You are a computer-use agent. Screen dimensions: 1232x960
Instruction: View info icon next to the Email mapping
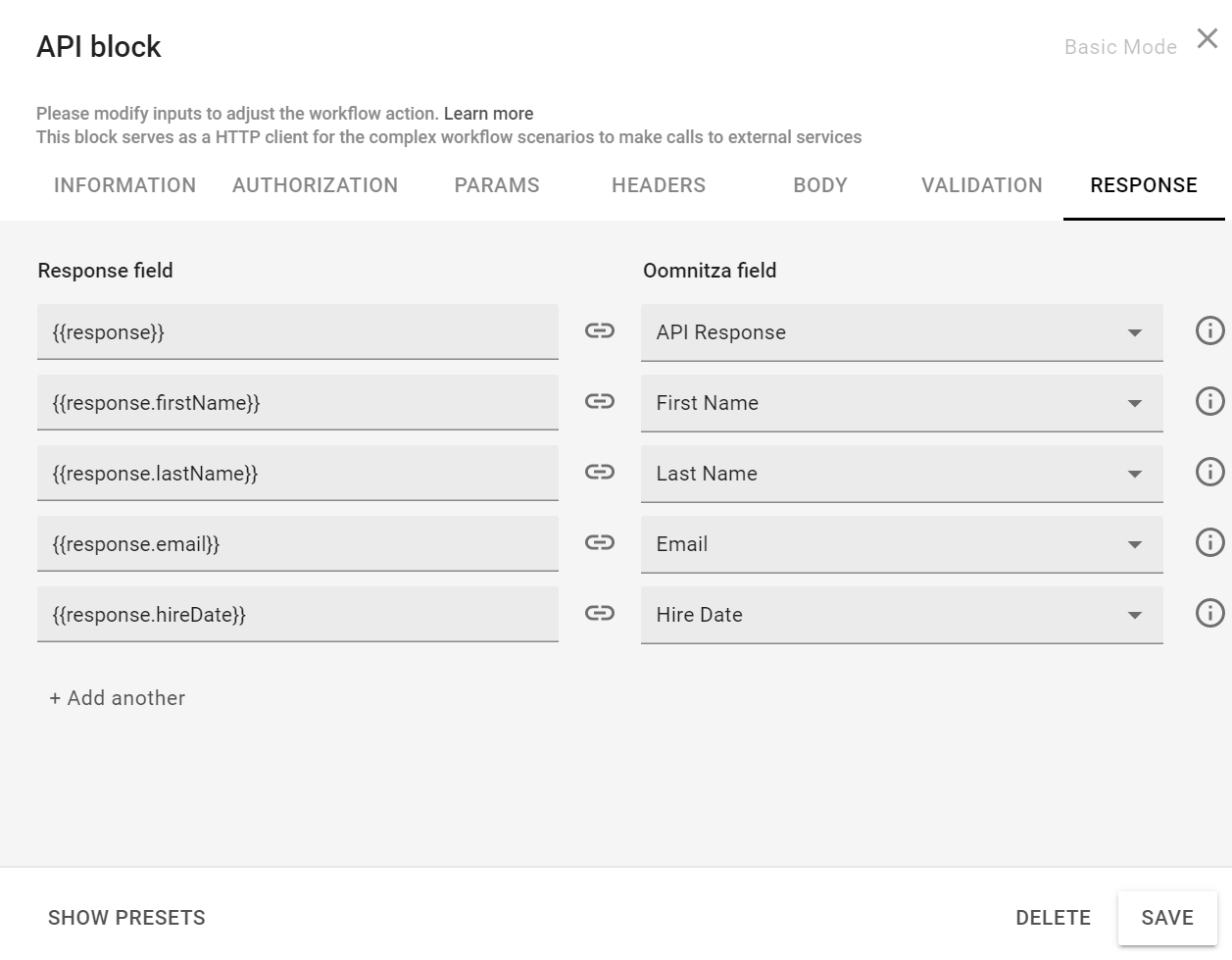coord(1209,542)
